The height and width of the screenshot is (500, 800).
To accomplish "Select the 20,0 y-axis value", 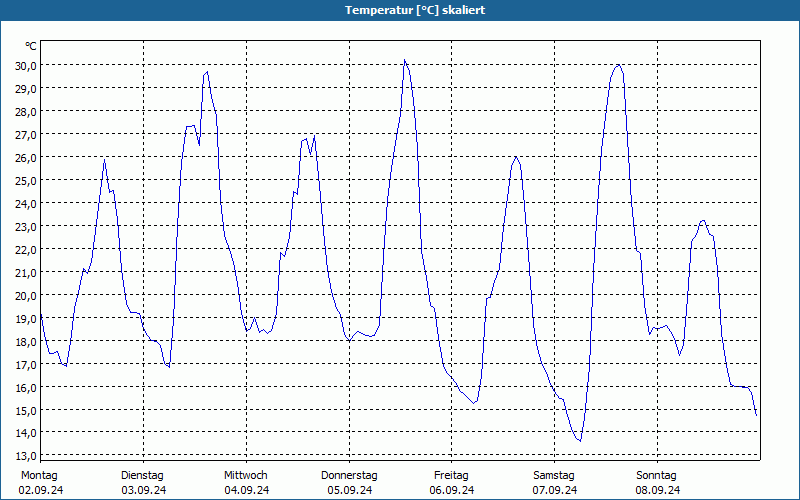I will (x=26, y=295).
